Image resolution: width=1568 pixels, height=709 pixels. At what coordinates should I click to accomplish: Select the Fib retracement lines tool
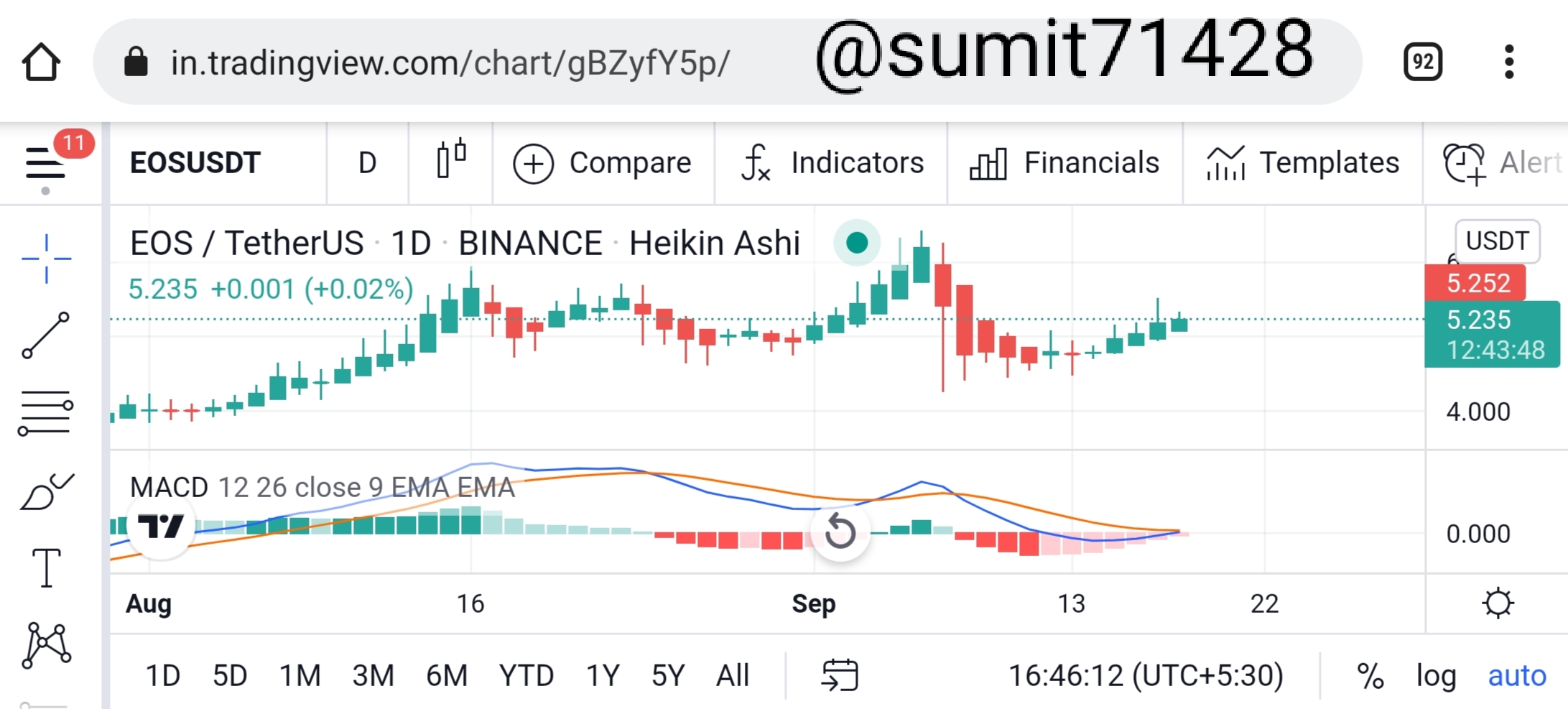(46, 413)
